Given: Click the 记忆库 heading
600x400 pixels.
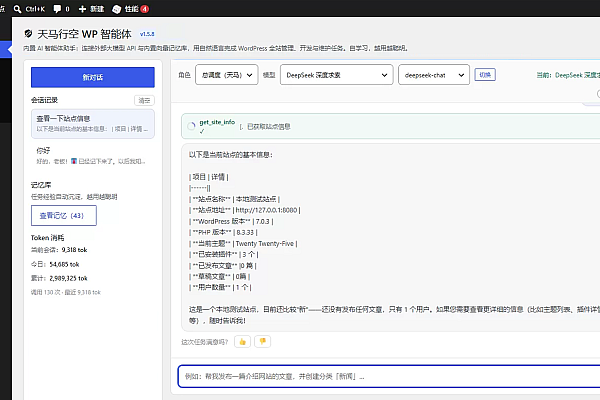Looking at the screenshot, I should coord(41,185).
